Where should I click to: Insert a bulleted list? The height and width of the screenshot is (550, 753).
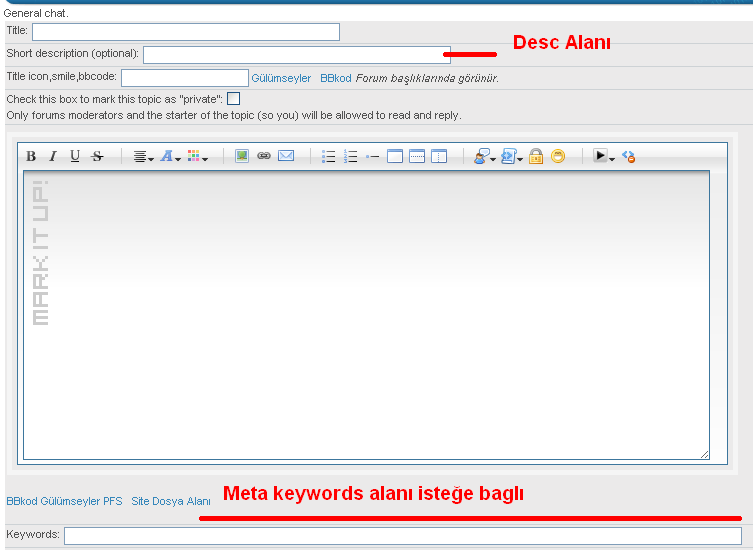pos(329,156)
